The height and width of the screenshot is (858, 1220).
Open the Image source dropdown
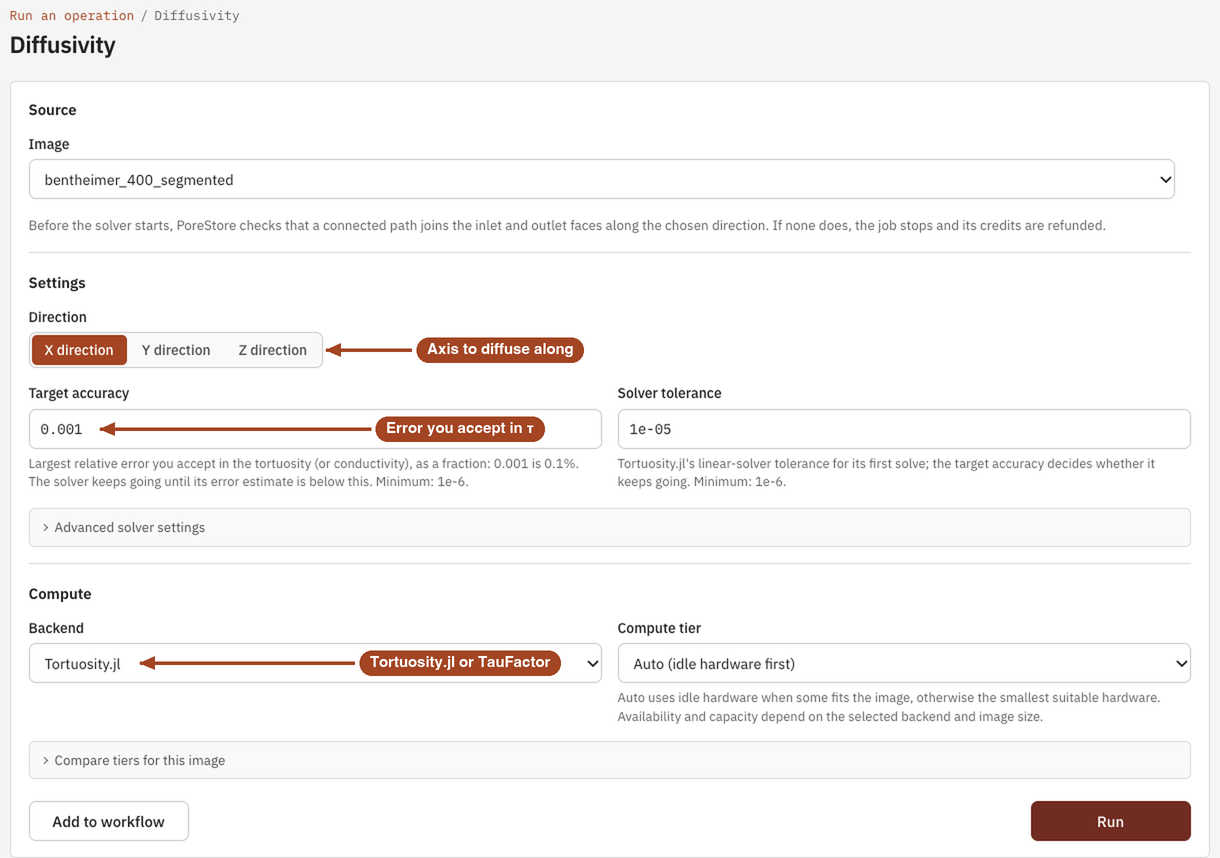coord(602,180)
